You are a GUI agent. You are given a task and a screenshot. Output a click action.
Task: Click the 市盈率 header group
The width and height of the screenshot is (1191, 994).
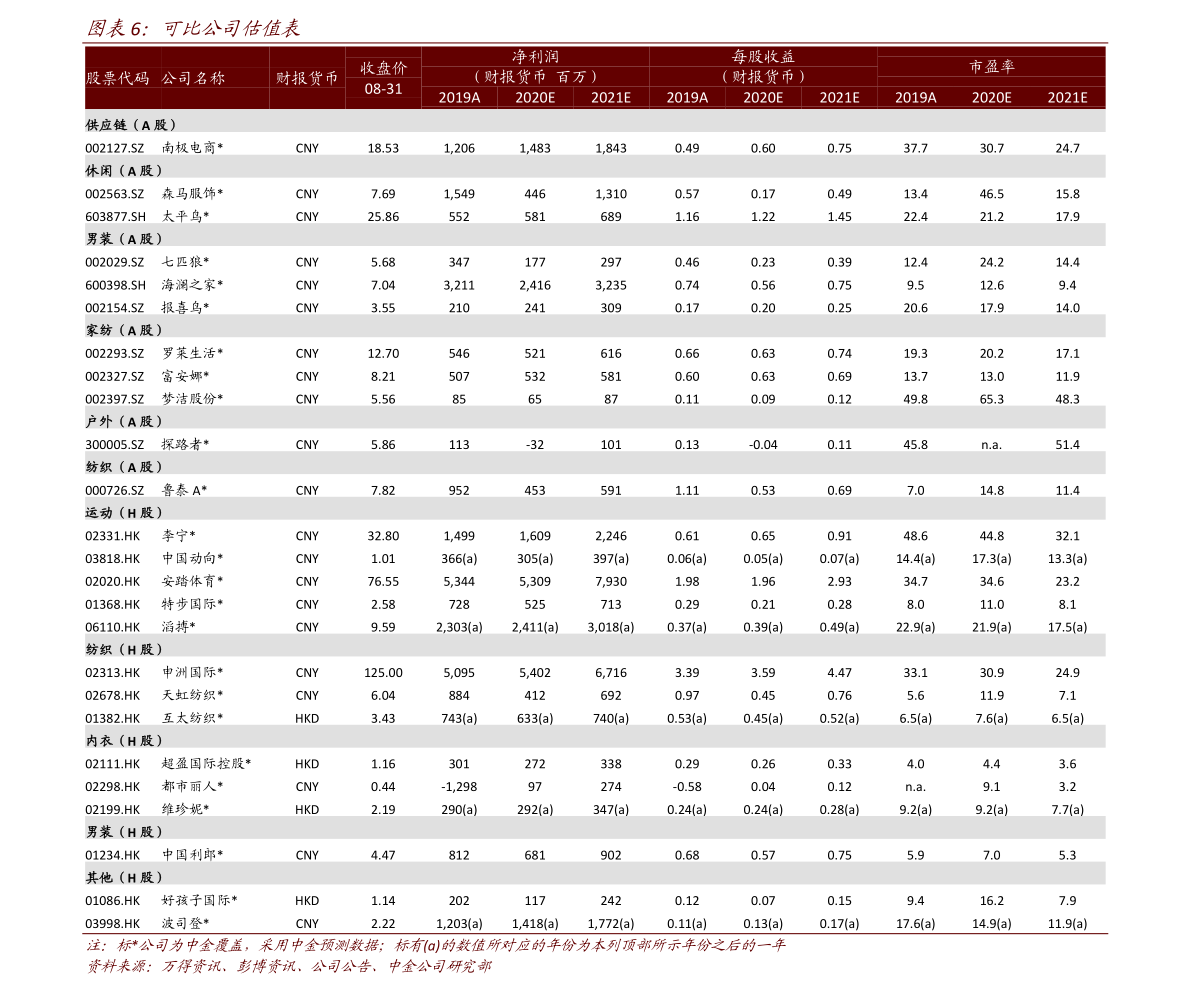(991, 67)
